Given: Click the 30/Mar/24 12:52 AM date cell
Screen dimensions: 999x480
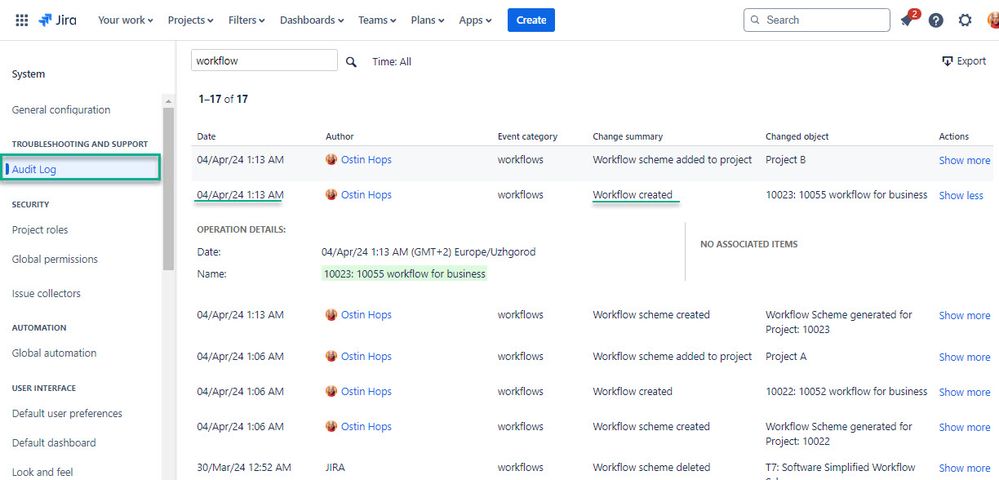Looking at the screenshot, I should click(x=244, y=467).
